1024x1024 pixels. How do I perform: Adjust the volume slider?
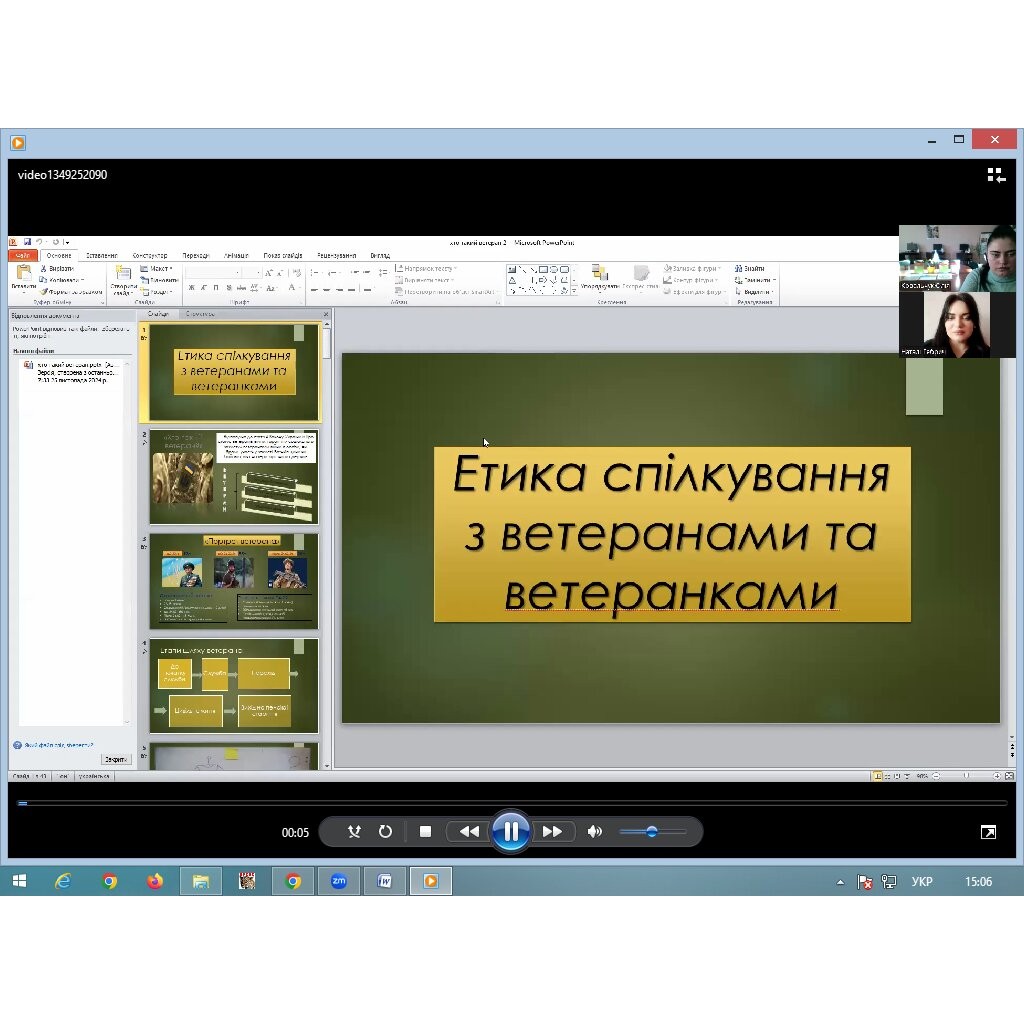tap(652, 832)
